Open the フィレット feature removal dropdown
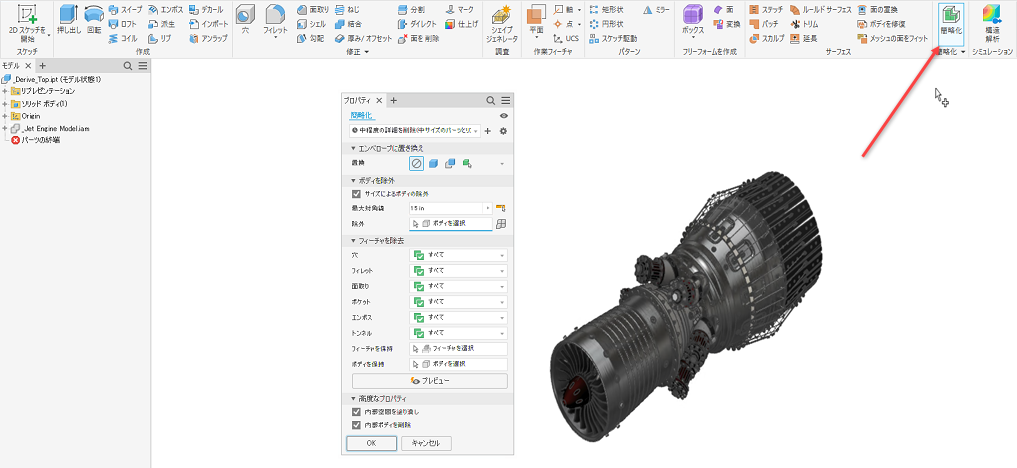The width and height of the screenshot is (1017, 468). coord(459,270)
